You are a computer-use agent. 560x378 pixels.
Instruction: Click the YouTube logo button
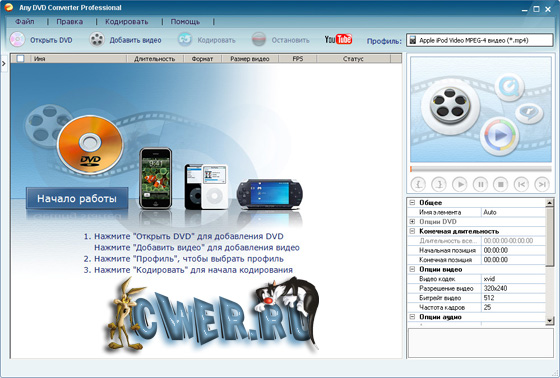click(x=338, y=39)
